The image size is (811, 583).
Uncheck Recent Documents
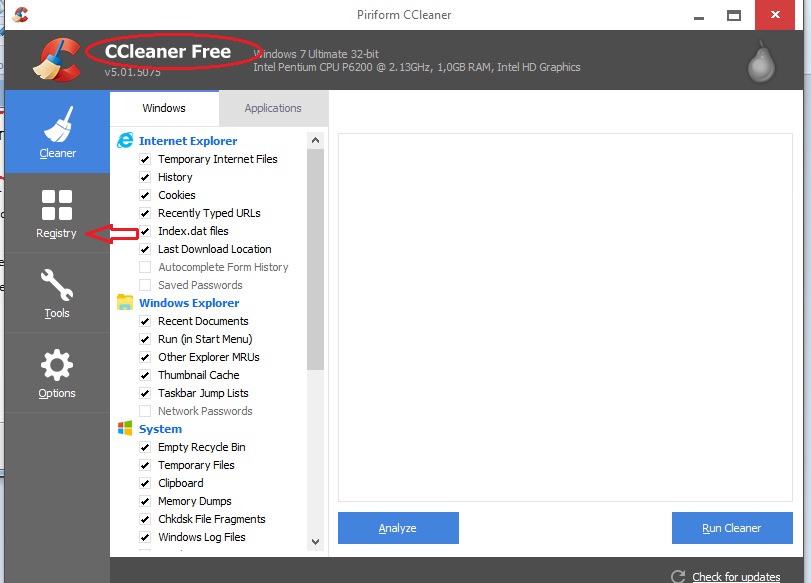(145, 321)
